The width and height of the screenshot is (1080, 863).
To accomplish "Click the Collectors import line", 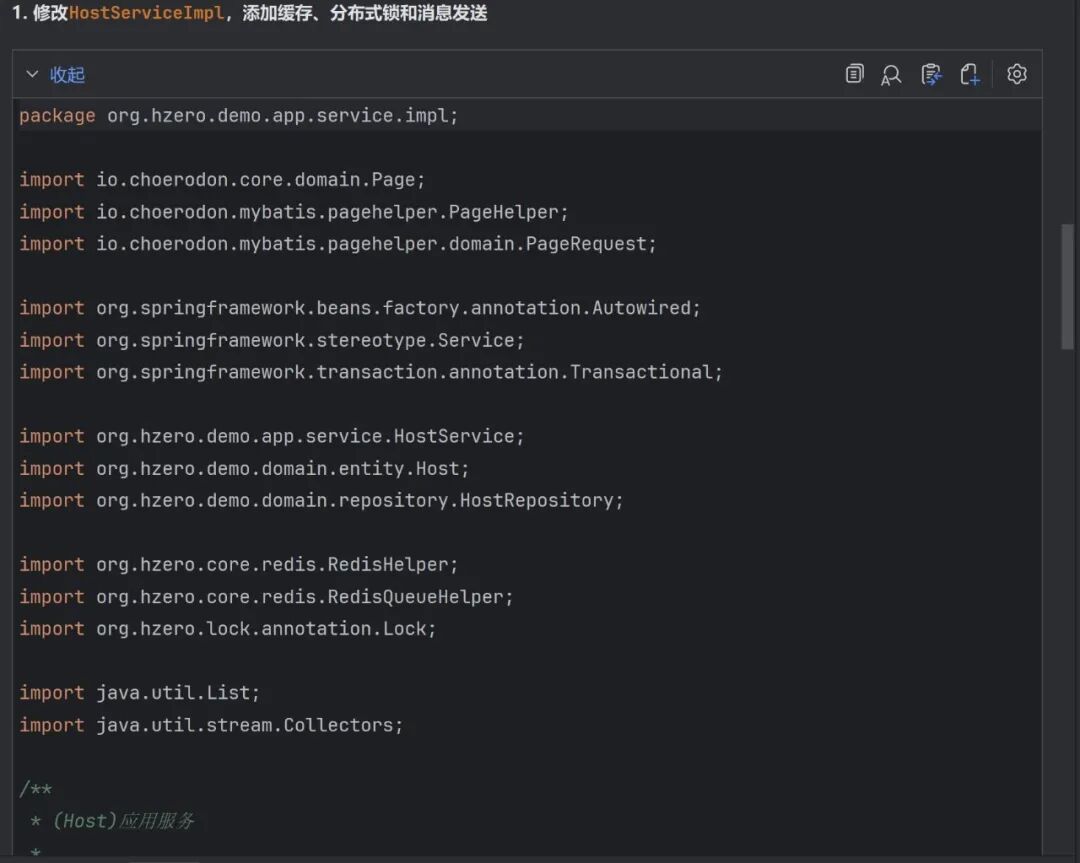I will coord(211,725).
